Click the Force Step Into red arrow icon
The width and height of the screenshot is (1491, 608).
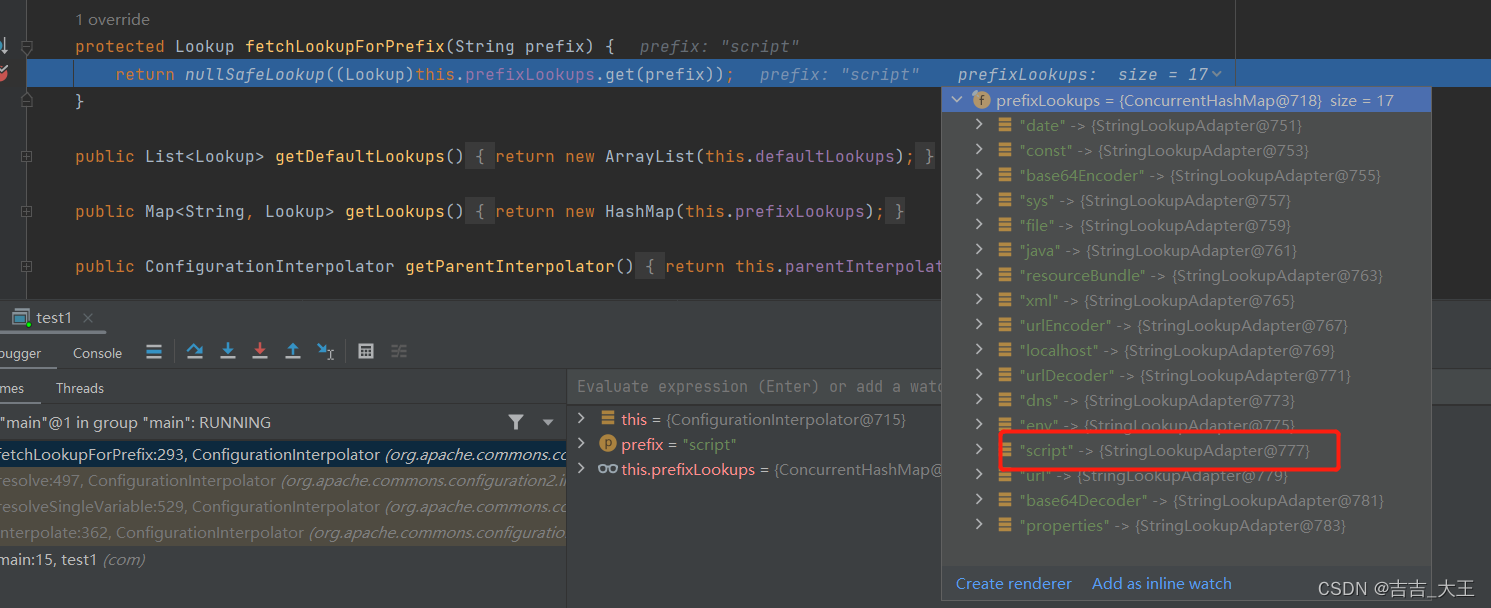(x=260, y=351)
